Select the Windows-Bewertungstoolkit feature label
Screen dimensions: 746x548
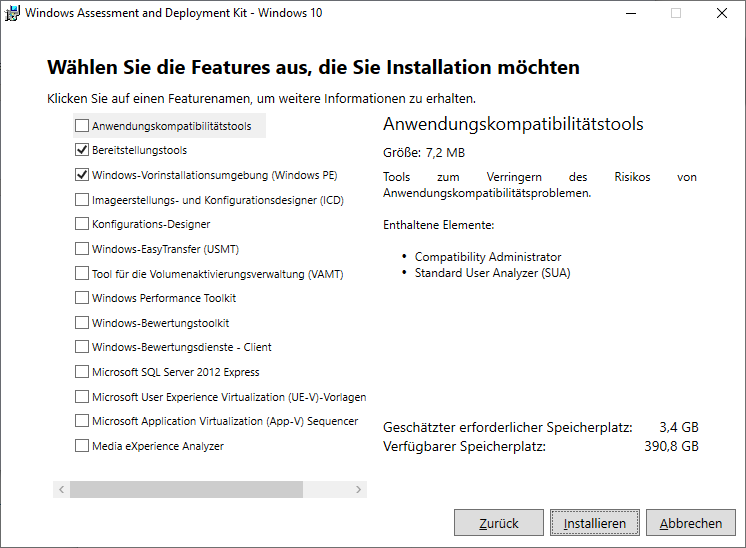160,323
